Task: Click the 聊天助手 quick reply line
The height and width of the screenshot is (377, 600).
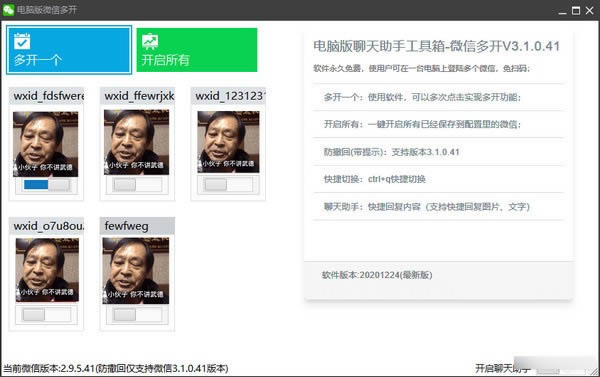Action: (x=427, y=207)
